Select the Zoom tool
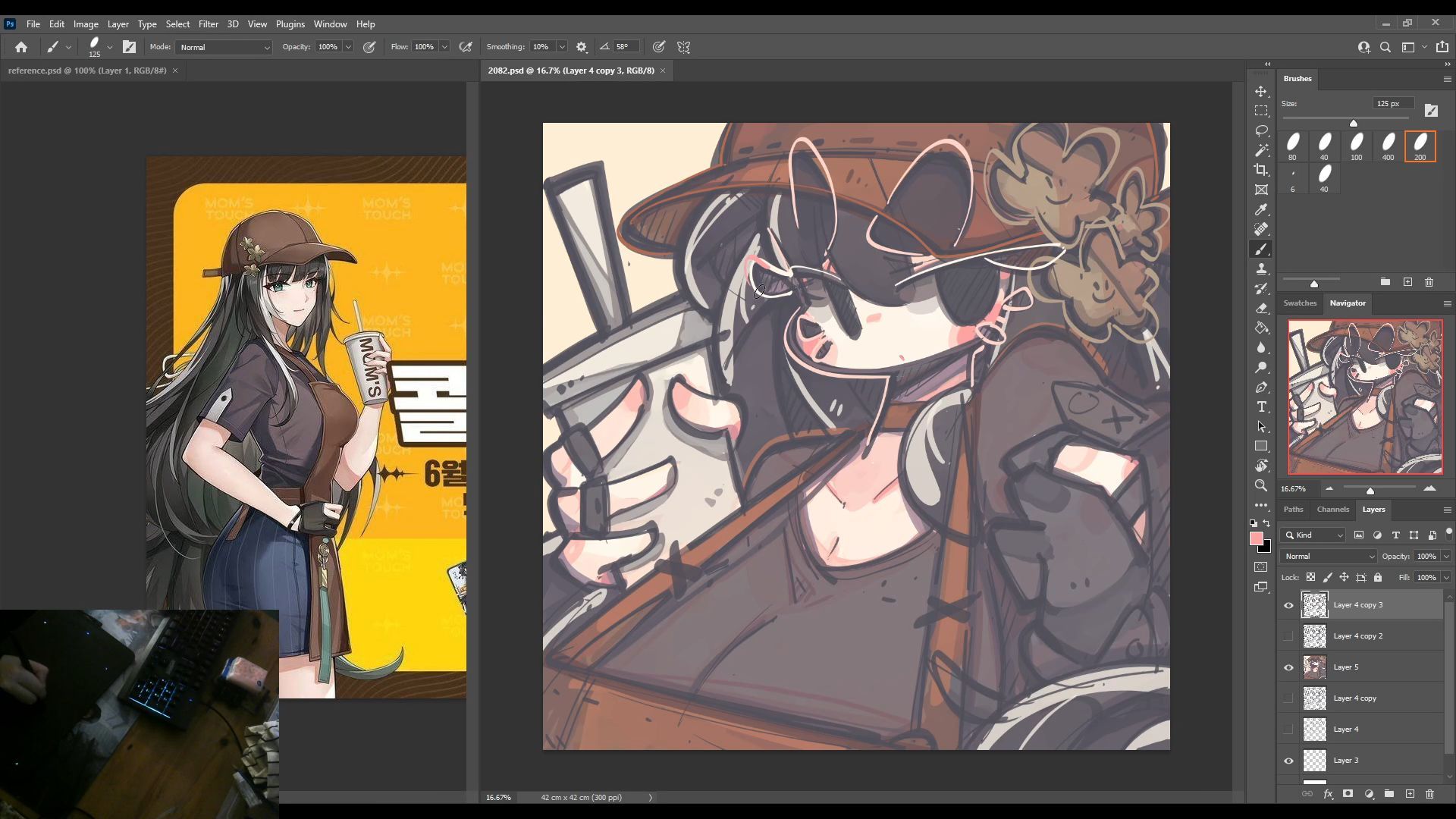 coord(1261,485)
